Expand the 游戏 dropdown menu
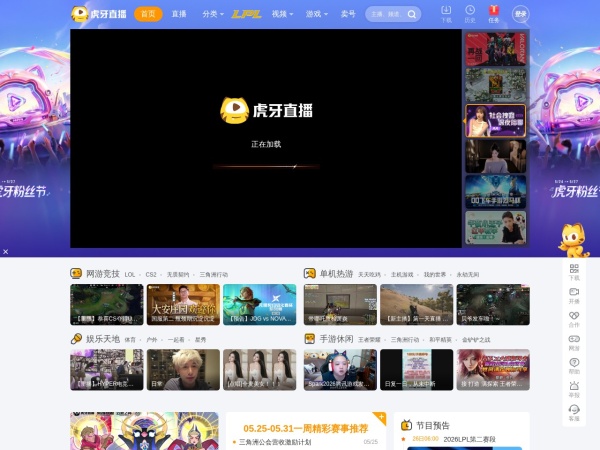The height and width of the screenshot is (450, 600). coord(317,14)
